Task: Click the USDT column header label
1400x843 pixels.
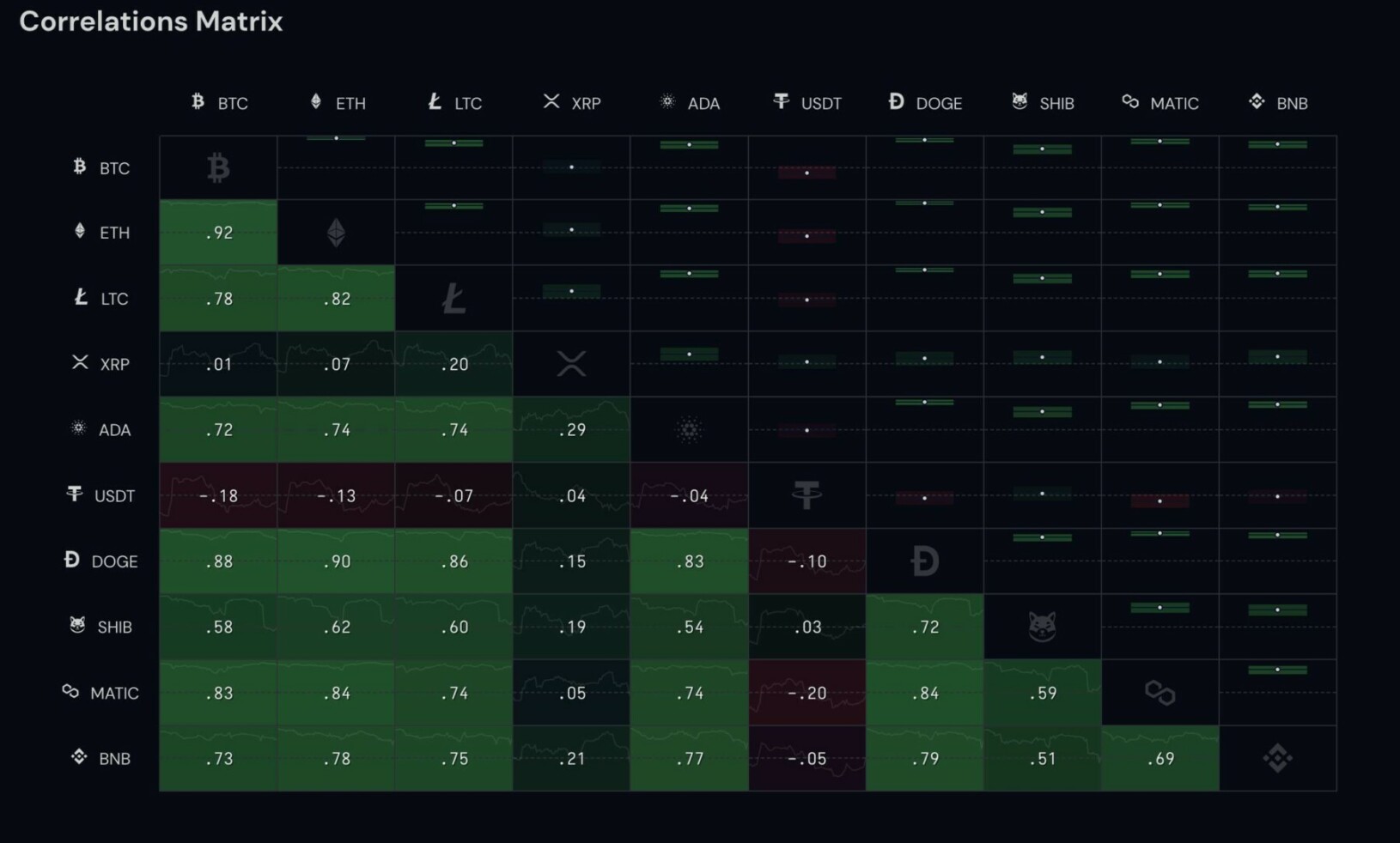Action: point(820,102)
